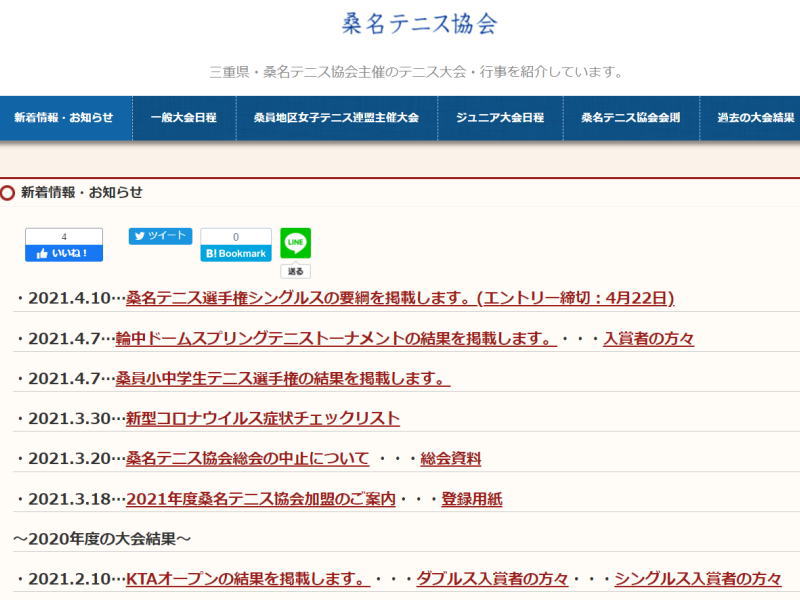
Task: Go to ジュニア大会日程 menu item
Action: click(x=500, y=118)
